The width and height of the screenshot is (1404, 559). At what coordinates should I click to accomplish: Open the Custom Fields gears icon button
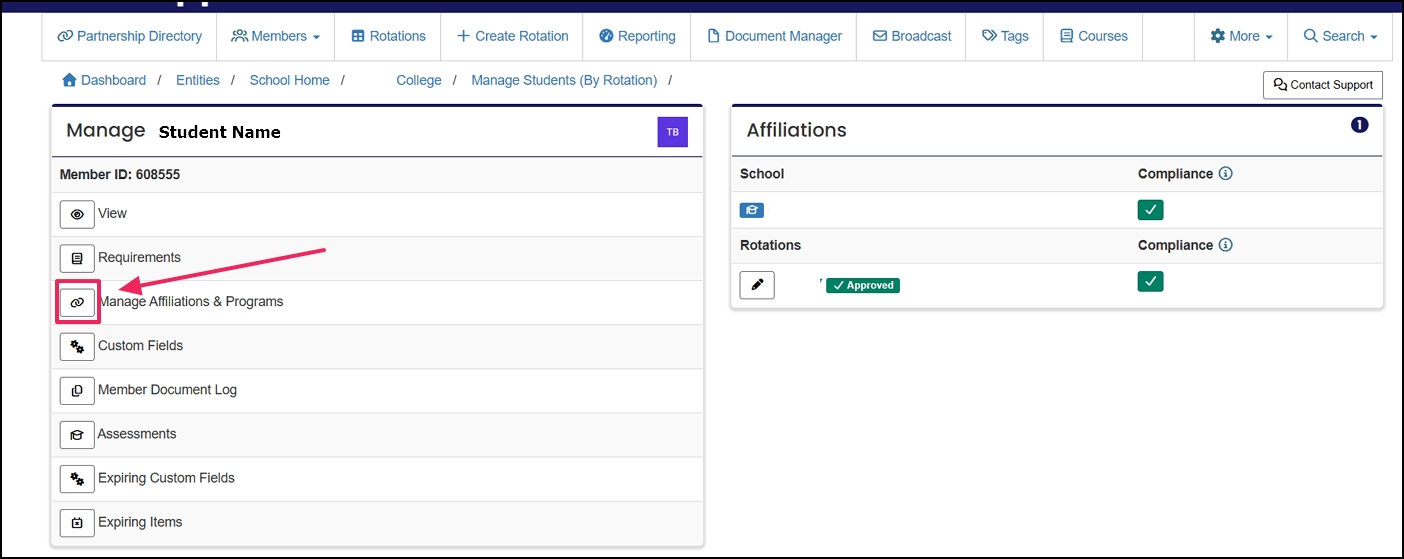tap(77, 346)
